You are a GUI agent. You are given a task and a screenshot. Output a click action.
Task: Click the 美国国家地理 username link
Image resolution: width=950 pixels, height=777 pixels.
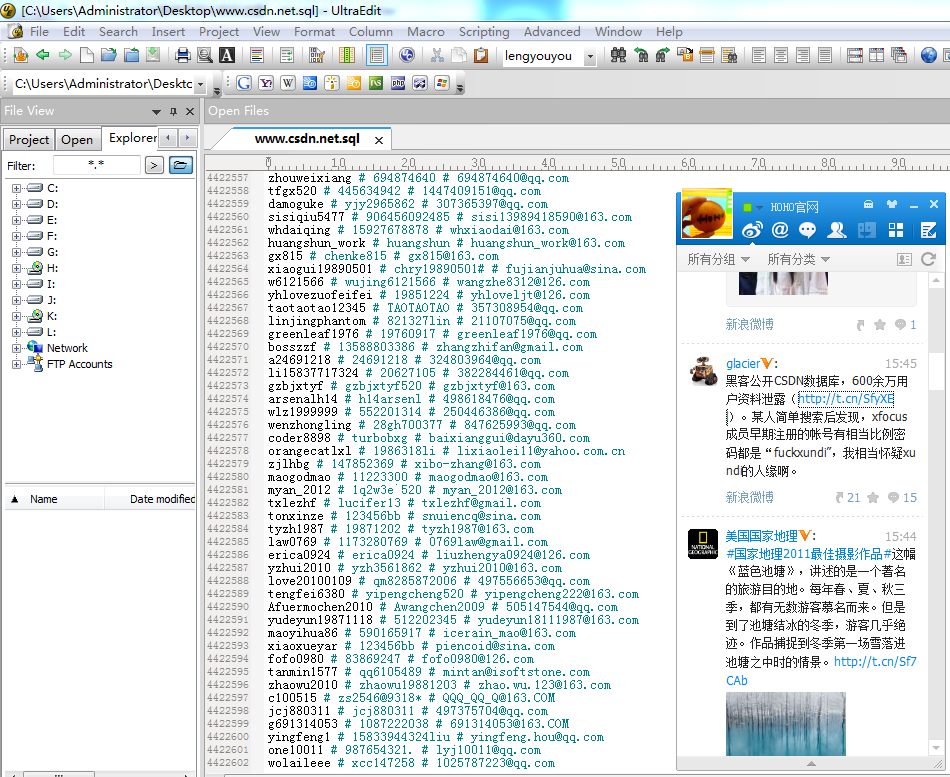762,536
